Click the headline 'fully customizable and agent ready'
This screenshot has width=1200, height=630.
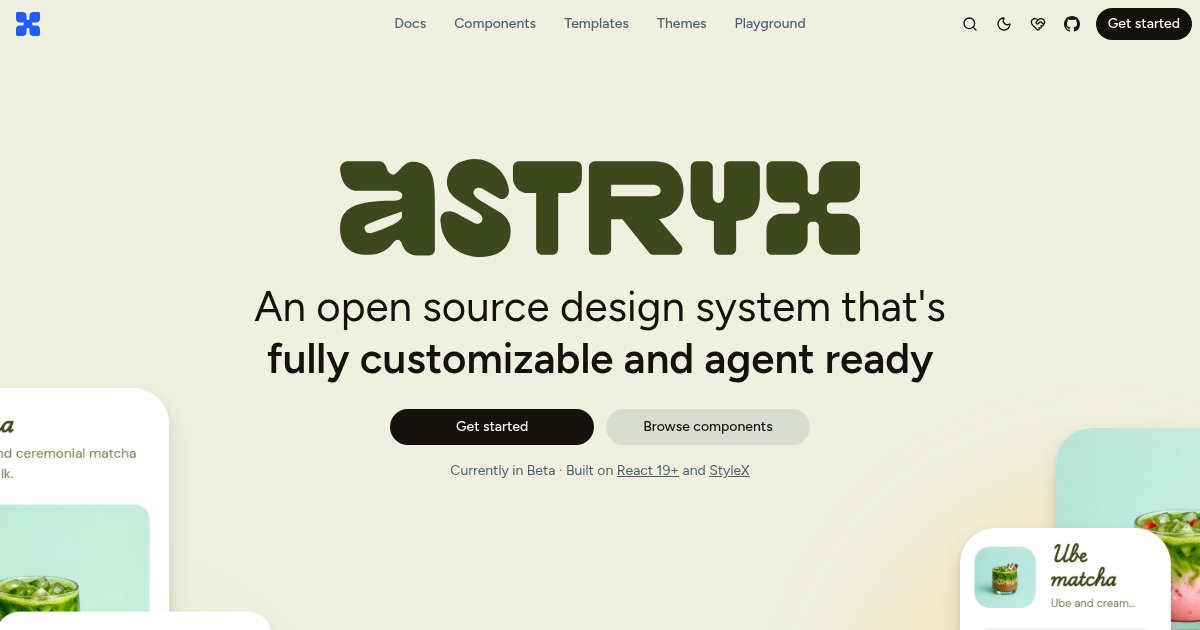(600, 360)
